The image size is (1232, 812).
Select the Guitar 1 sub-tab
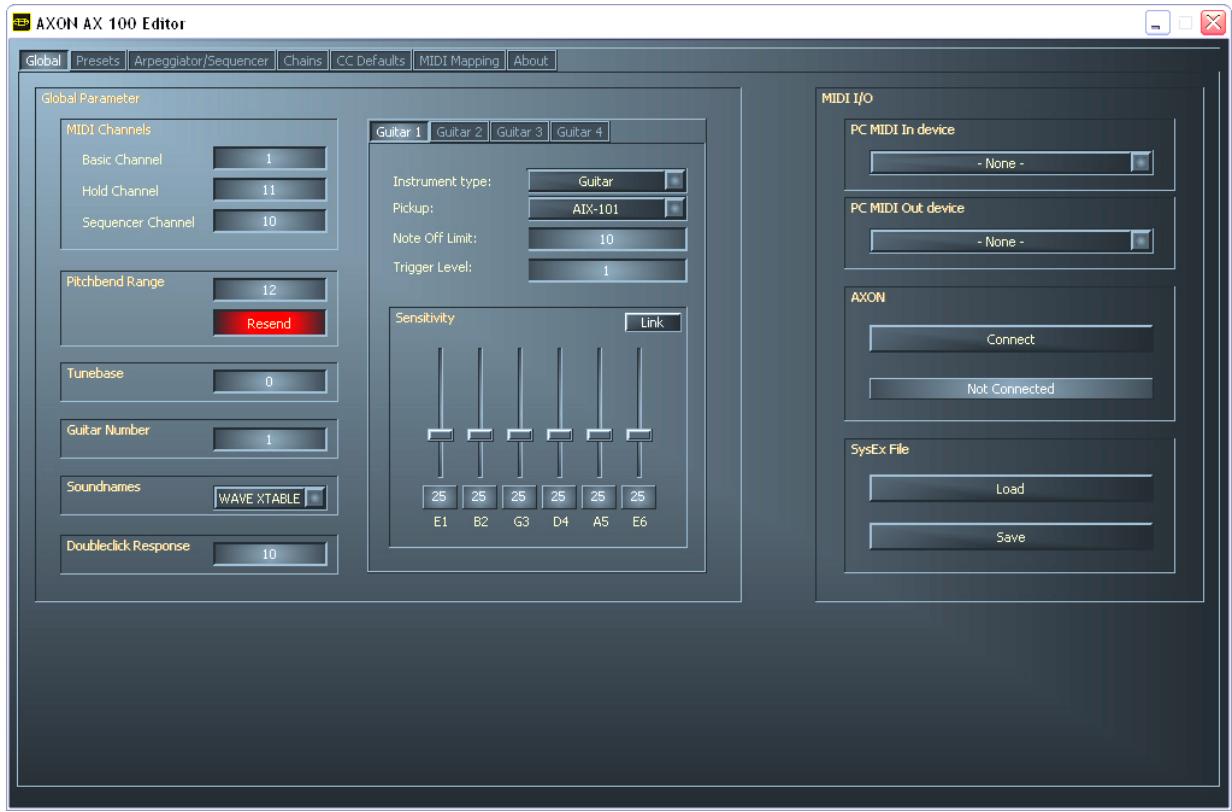point(399,132)
